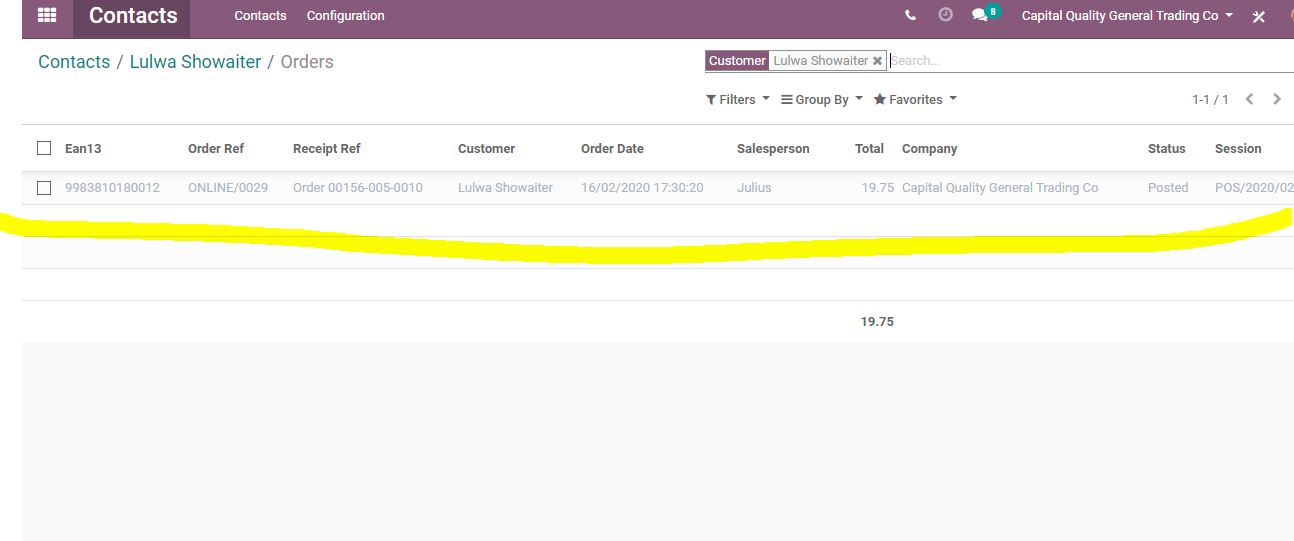This screenshot has width=1294, height=541.
Task: Open the activities clock icon
Action: click(x=945, y=16)
